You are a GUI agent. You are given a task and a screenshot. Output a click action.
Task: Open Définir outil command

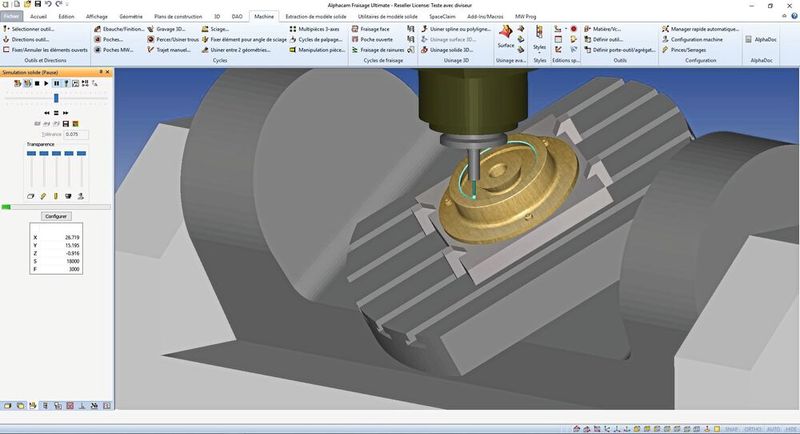[x=603, y=39]
